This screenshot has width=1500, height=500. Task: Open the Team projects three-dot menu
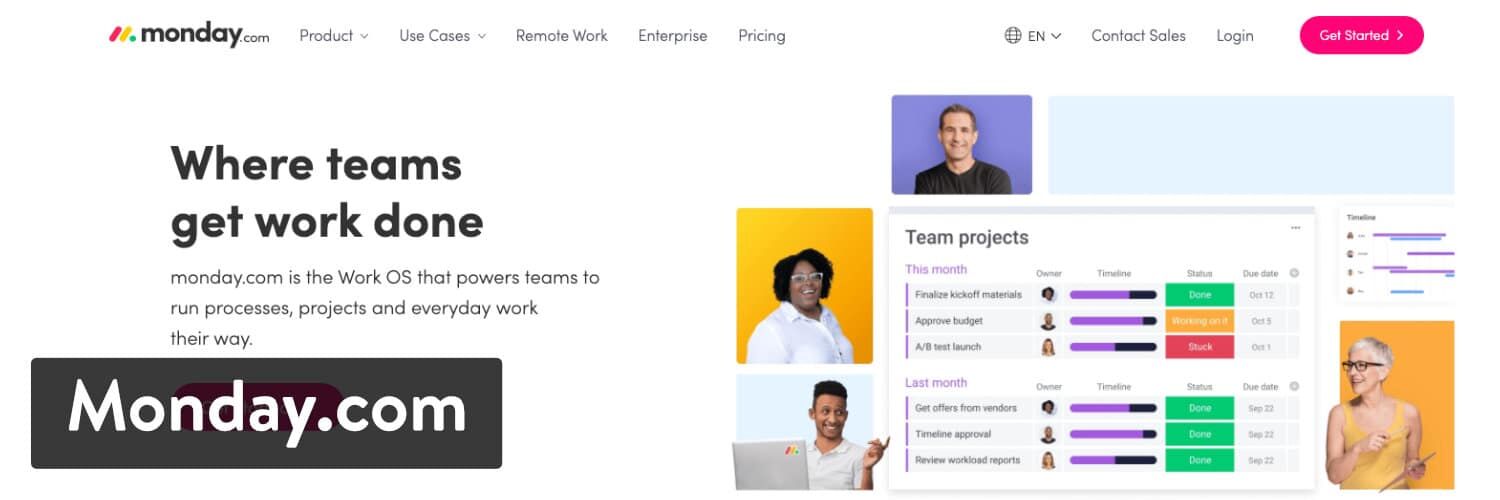[x=1296, y=228]
